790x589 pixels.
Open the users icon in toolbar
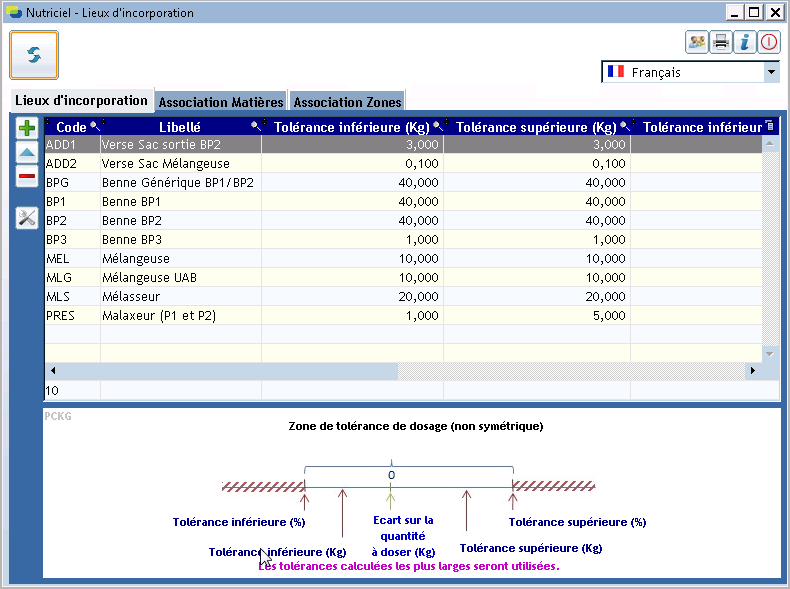click(x=697, y=42)
